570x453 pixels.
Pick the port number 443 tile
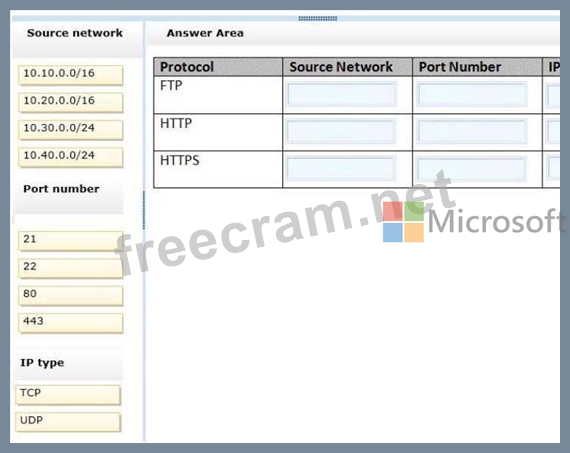click(x=71, y=323)
